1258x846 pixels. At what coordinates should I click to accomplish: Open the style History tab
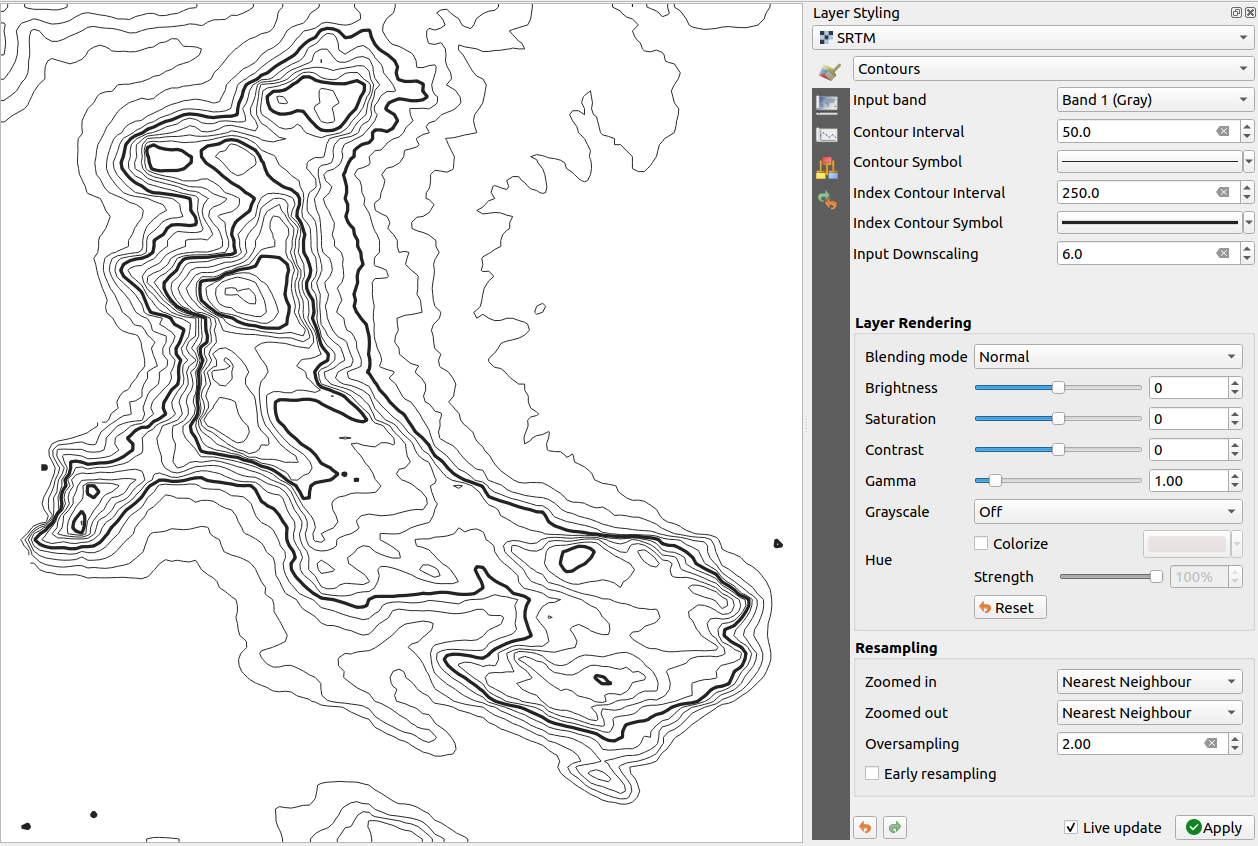[828, 200]
